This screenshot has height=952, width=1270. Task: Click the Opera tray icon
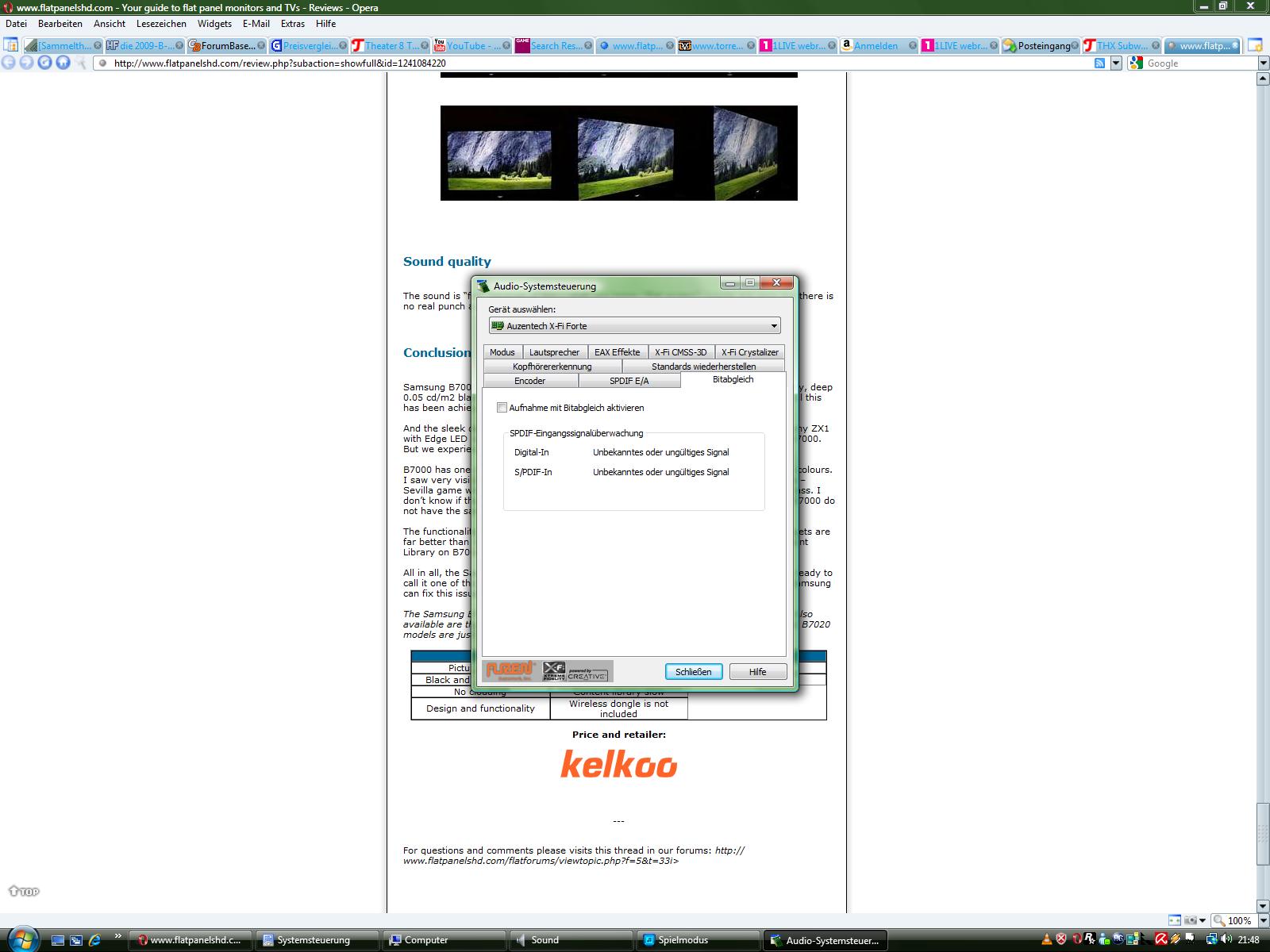(1076, 940)
